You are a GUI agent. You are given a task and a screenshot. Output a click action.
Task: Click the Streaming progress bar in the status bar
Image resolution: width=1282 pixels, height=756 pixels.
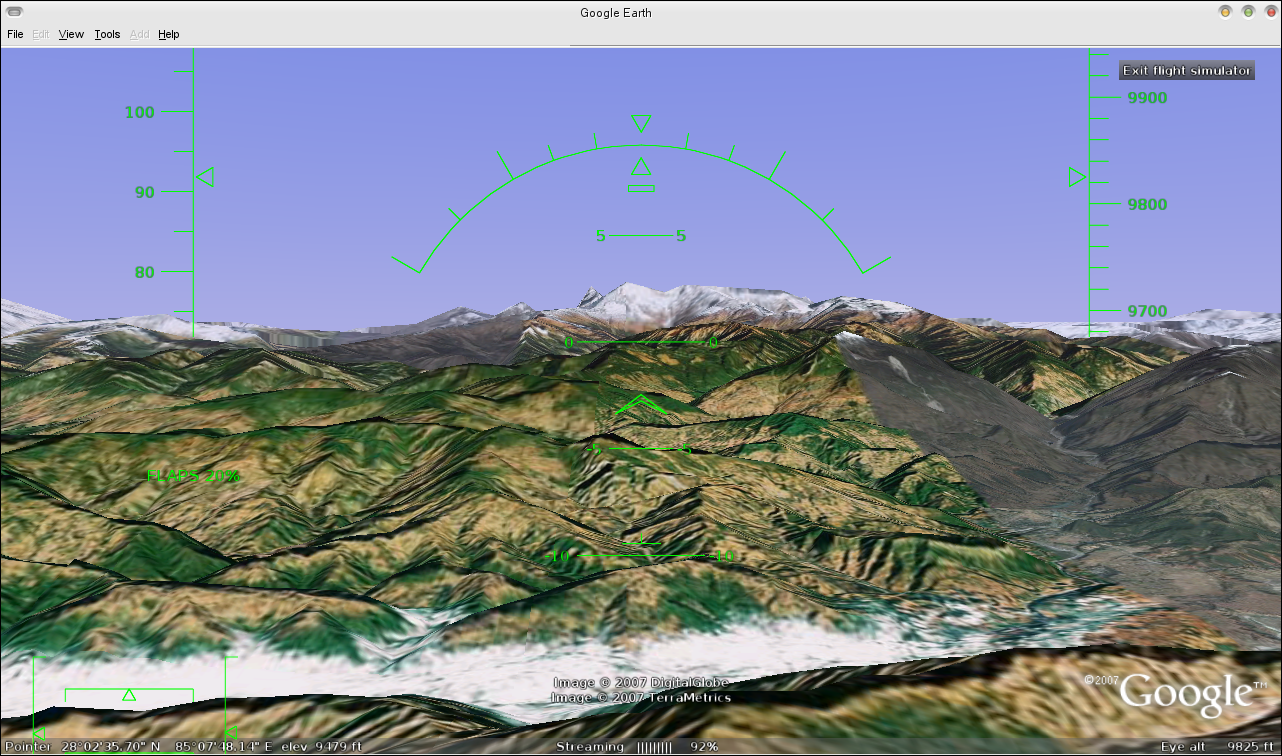[x=655, y=747]
